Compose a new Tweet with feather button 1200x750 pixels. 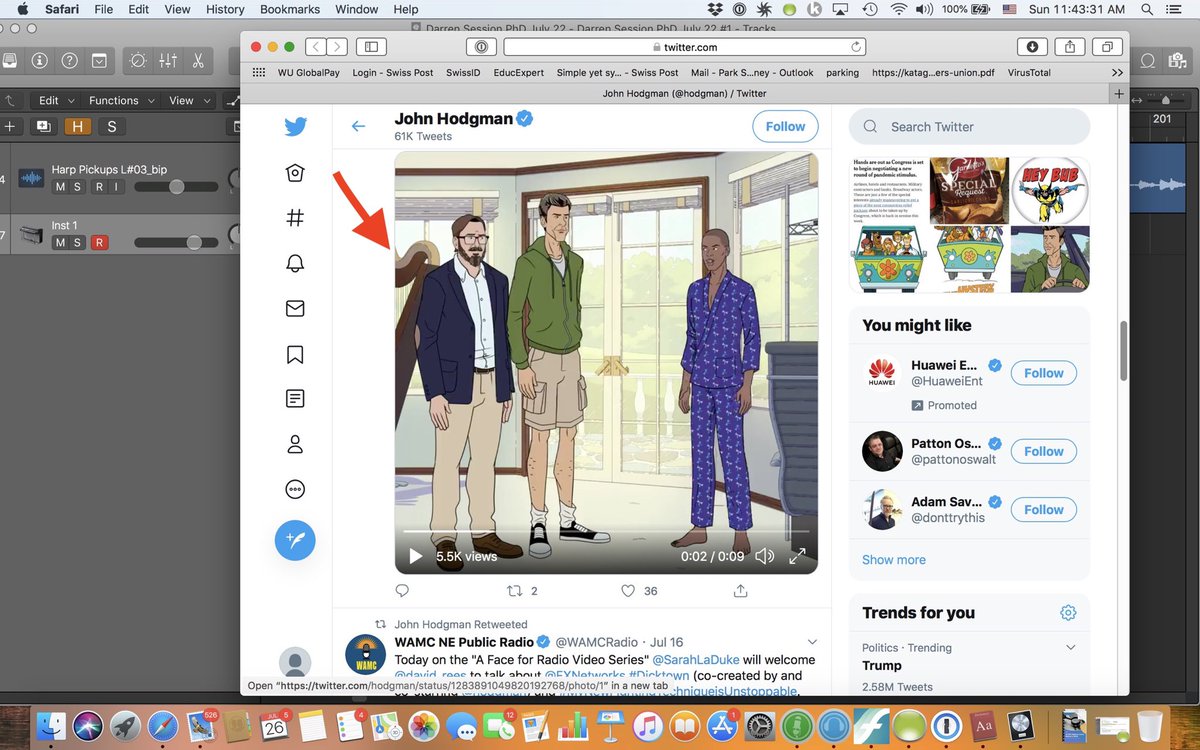click(295, 540)
